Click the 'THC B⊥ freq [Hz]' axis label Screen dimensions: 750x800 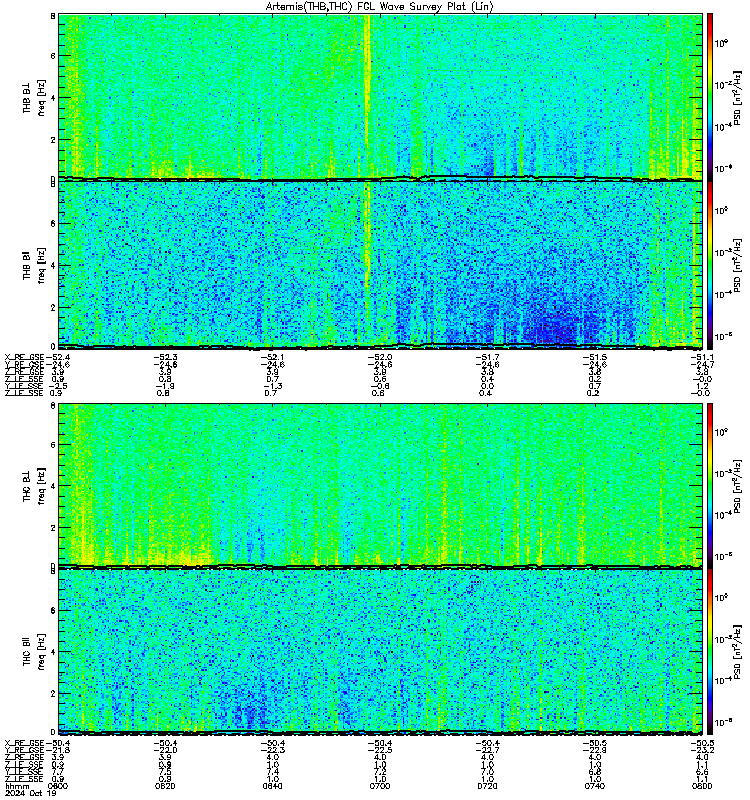click(34, 486)
